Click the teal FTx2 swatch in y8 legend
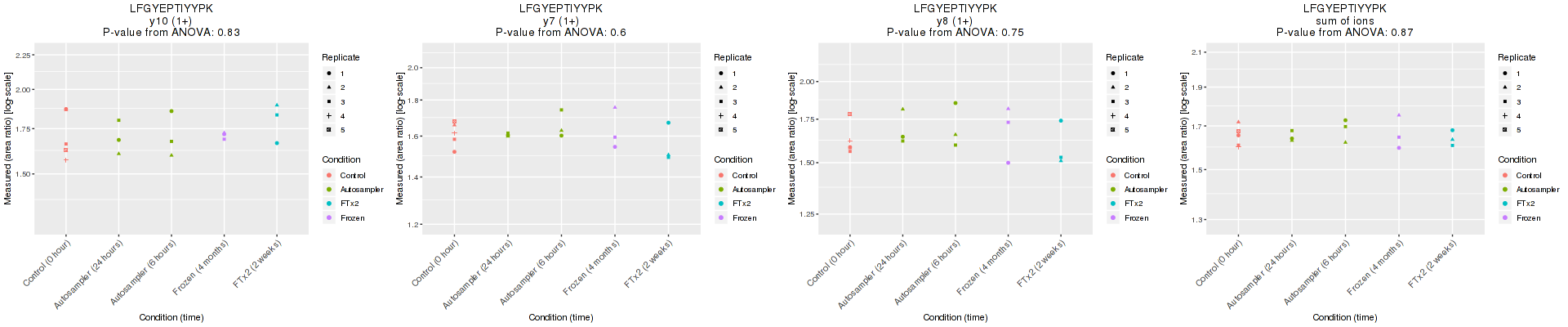This screenshot has width=1568, height=327. pyautogui.click(x=1113, y=204)
